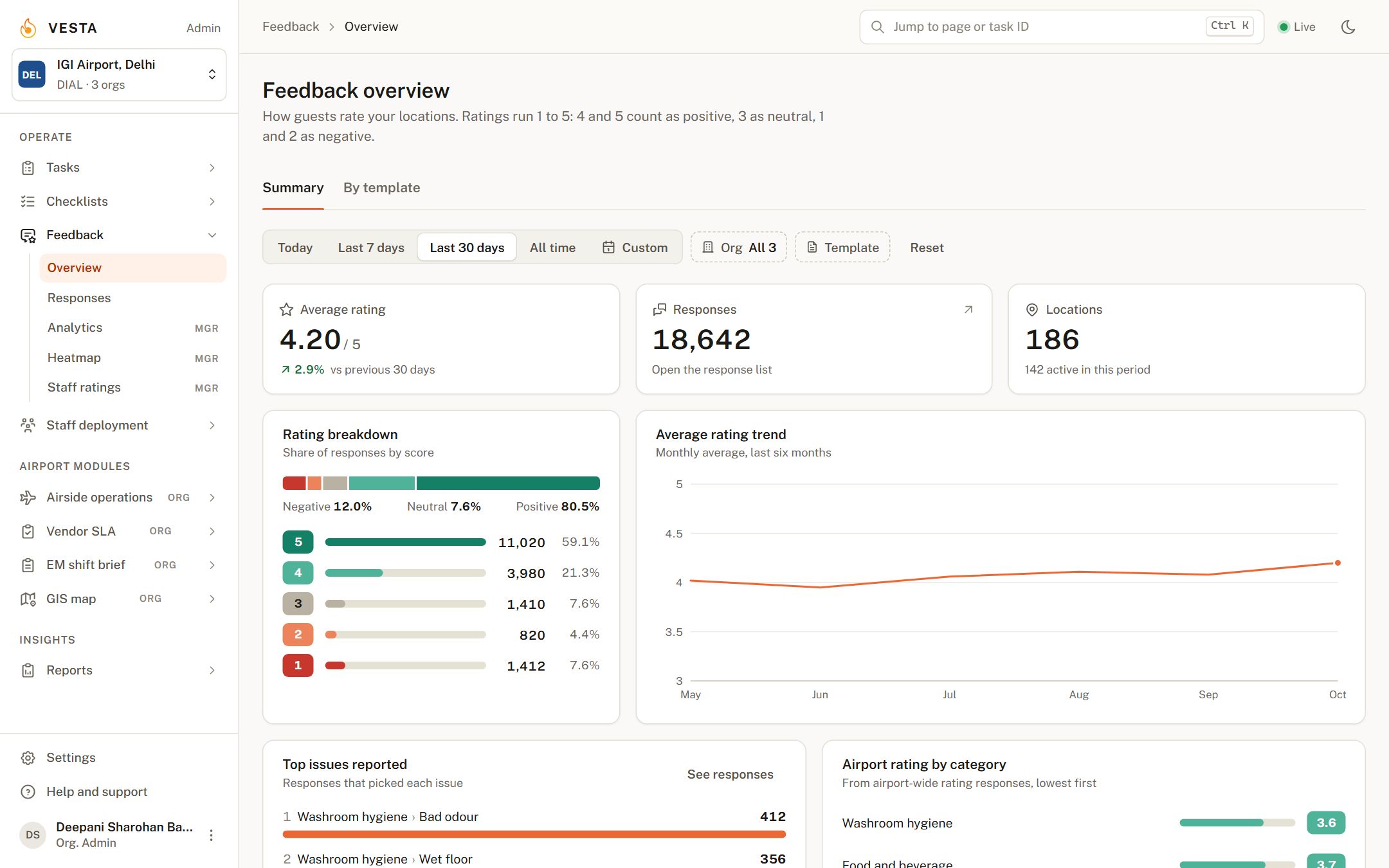Screen dimensions: 1389x868
Task: Click the stacked rating breakdown color bar
Action: tap(441, 484)
